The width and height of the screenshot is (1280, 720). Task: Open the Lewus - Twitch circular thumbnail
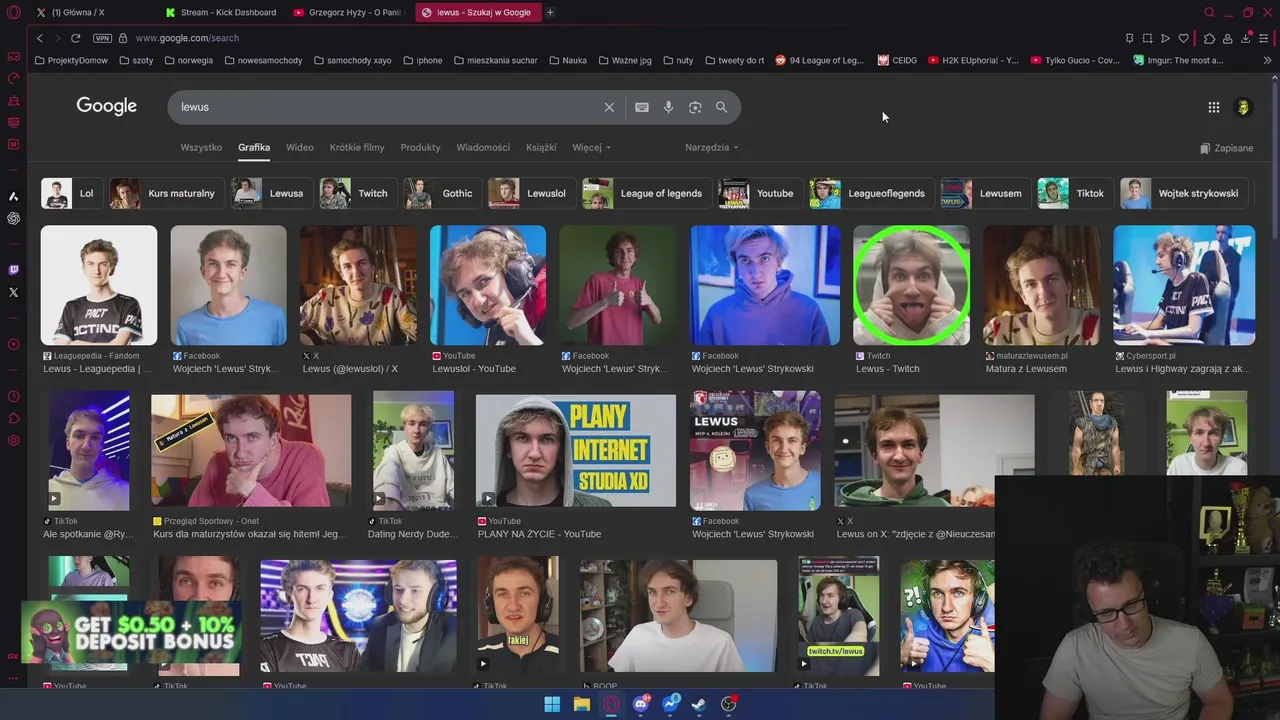[911, 285]
